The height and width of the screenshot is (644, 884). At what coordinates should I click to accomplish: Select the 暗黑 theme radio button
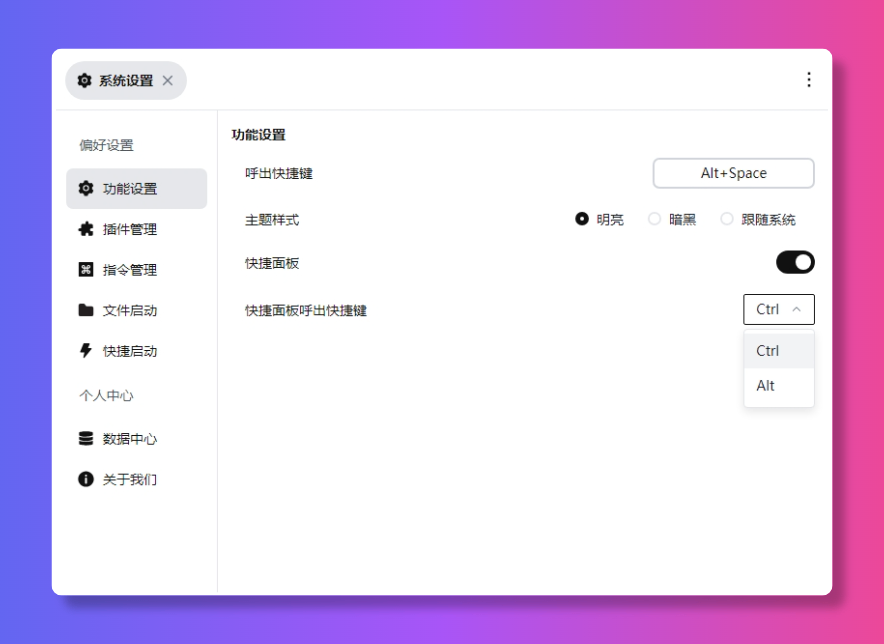pos(654,219)
